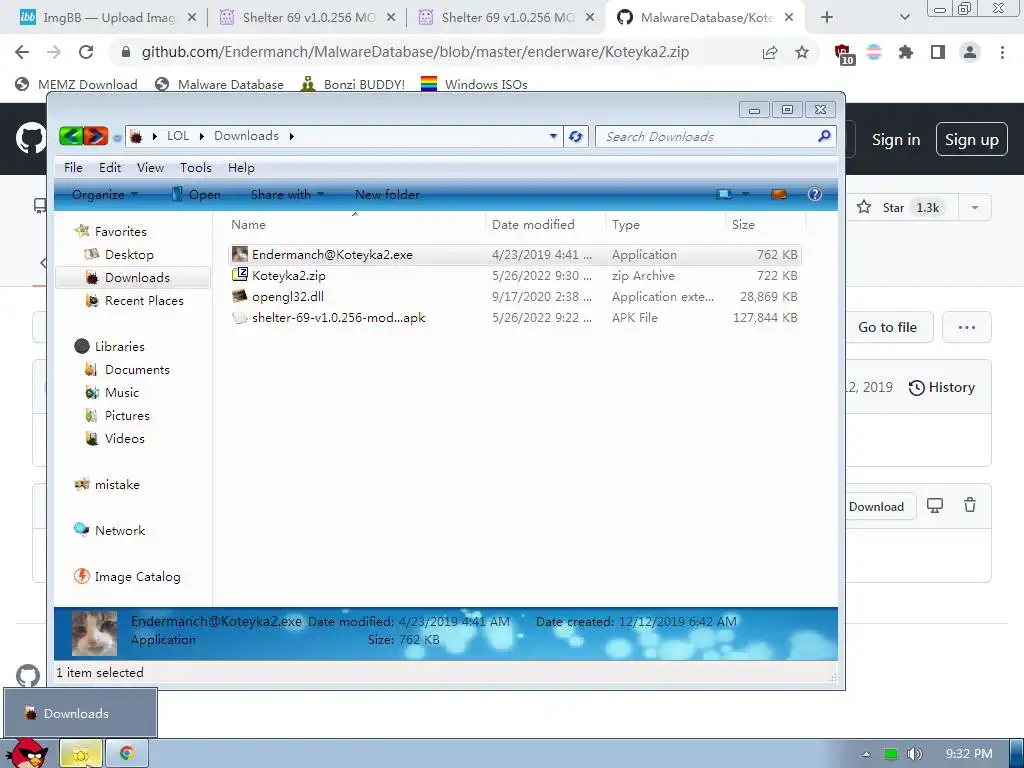
Task: Select the opengl32.dll file icon
Action: coord(240,296)
